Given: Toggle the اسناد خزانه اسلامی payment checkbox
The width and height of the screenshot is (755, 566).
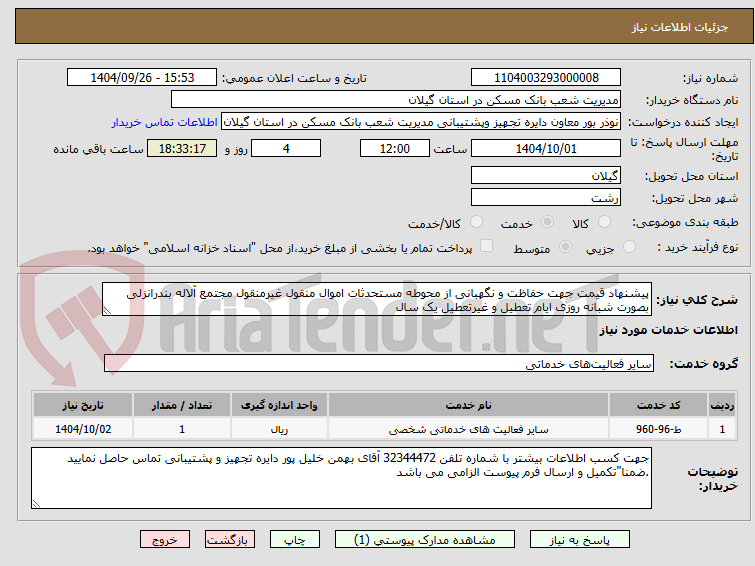Looking at the screenshot, I should 487,246.
